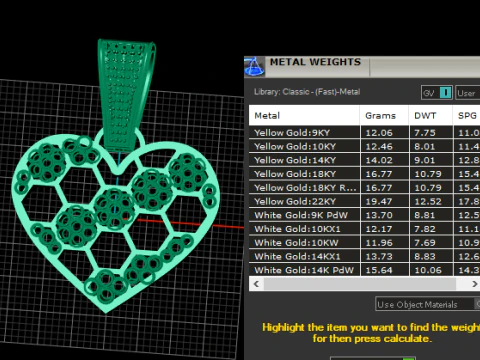The image size is (480, 360).
Task: Select the Yellow Gold:18KY R... row
Action: (x=365, y=187)
